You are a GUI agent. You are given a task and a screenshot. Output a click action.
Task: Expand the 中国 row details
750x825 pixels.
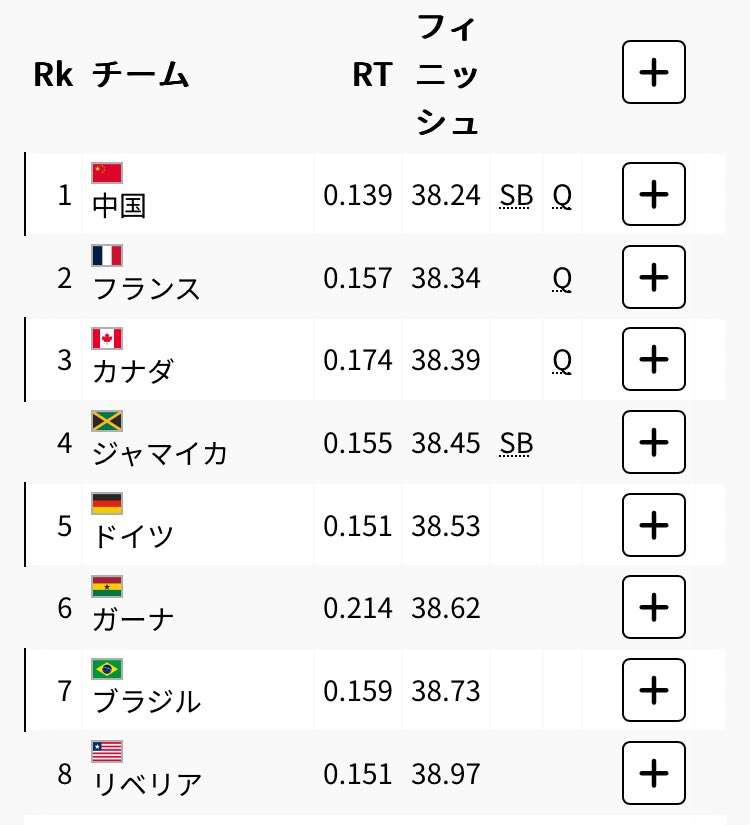point(654,194)
